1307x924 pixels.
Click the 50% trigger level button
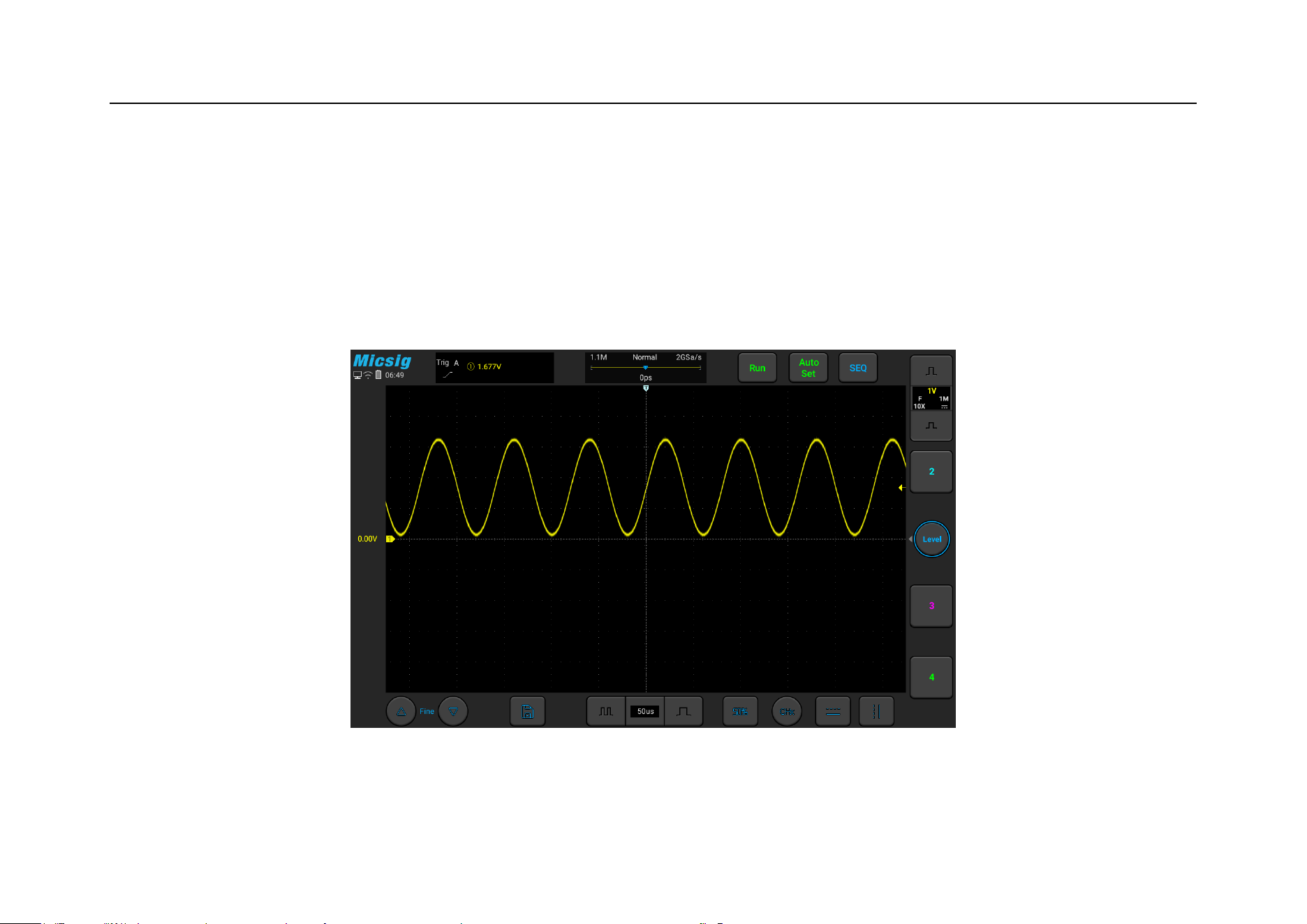(740, 712)
